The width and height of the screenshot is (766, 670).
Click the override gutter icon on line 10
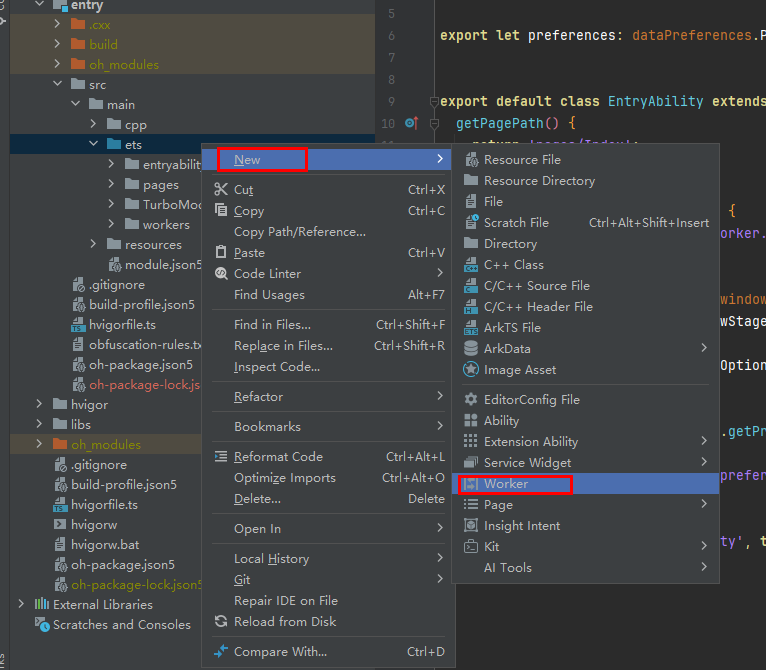coord(411,123)
